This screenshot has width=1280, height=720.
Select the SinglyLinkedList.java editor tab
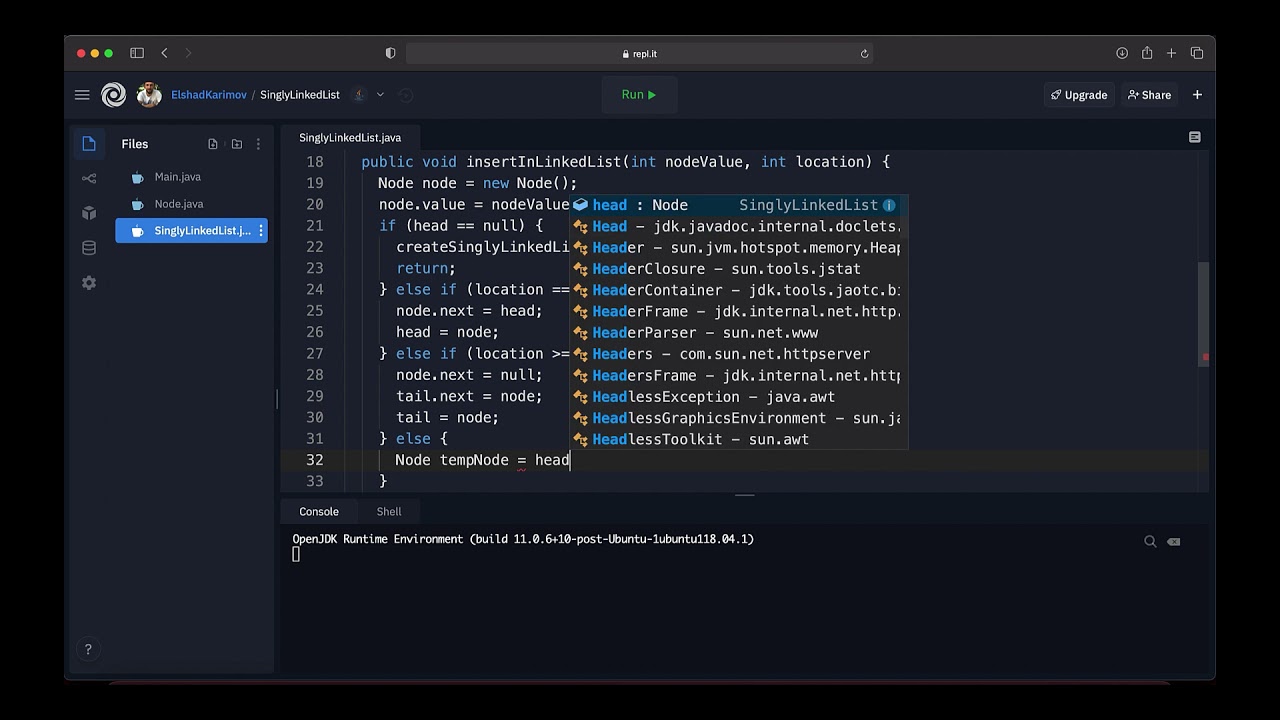coord(350,138)
